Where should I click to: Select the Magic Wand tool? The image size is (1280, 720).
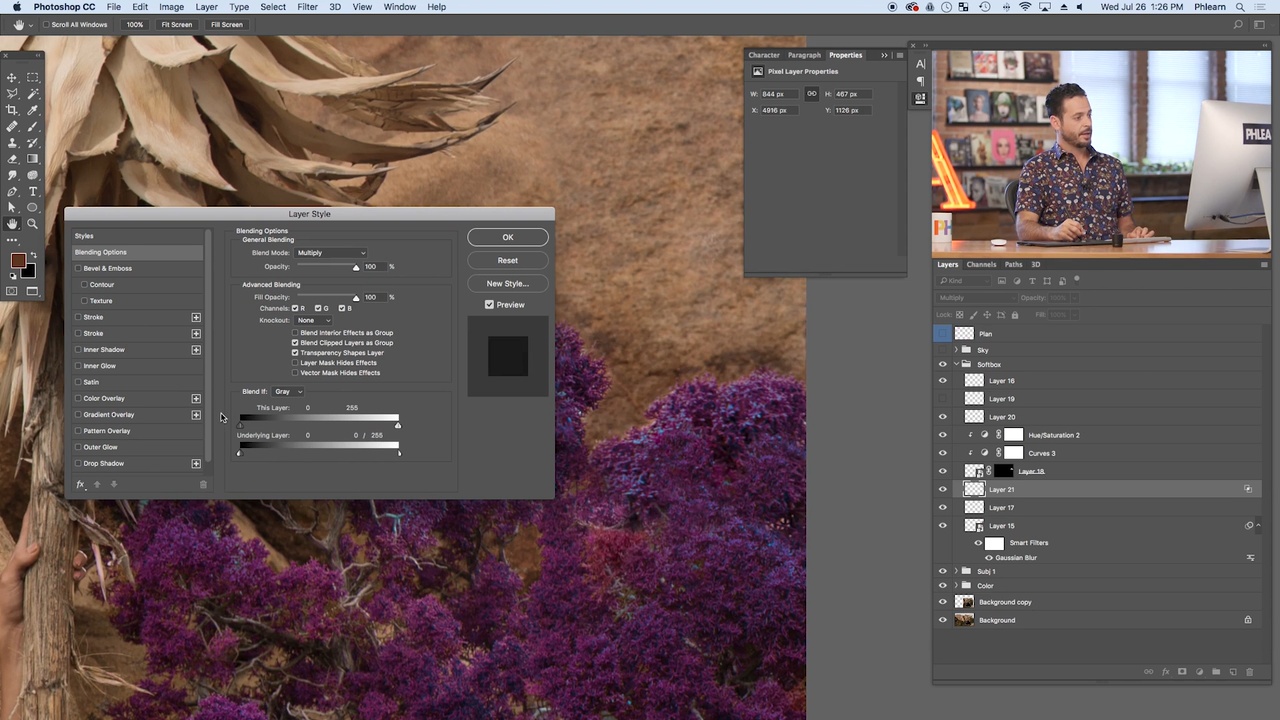(32, 94)
